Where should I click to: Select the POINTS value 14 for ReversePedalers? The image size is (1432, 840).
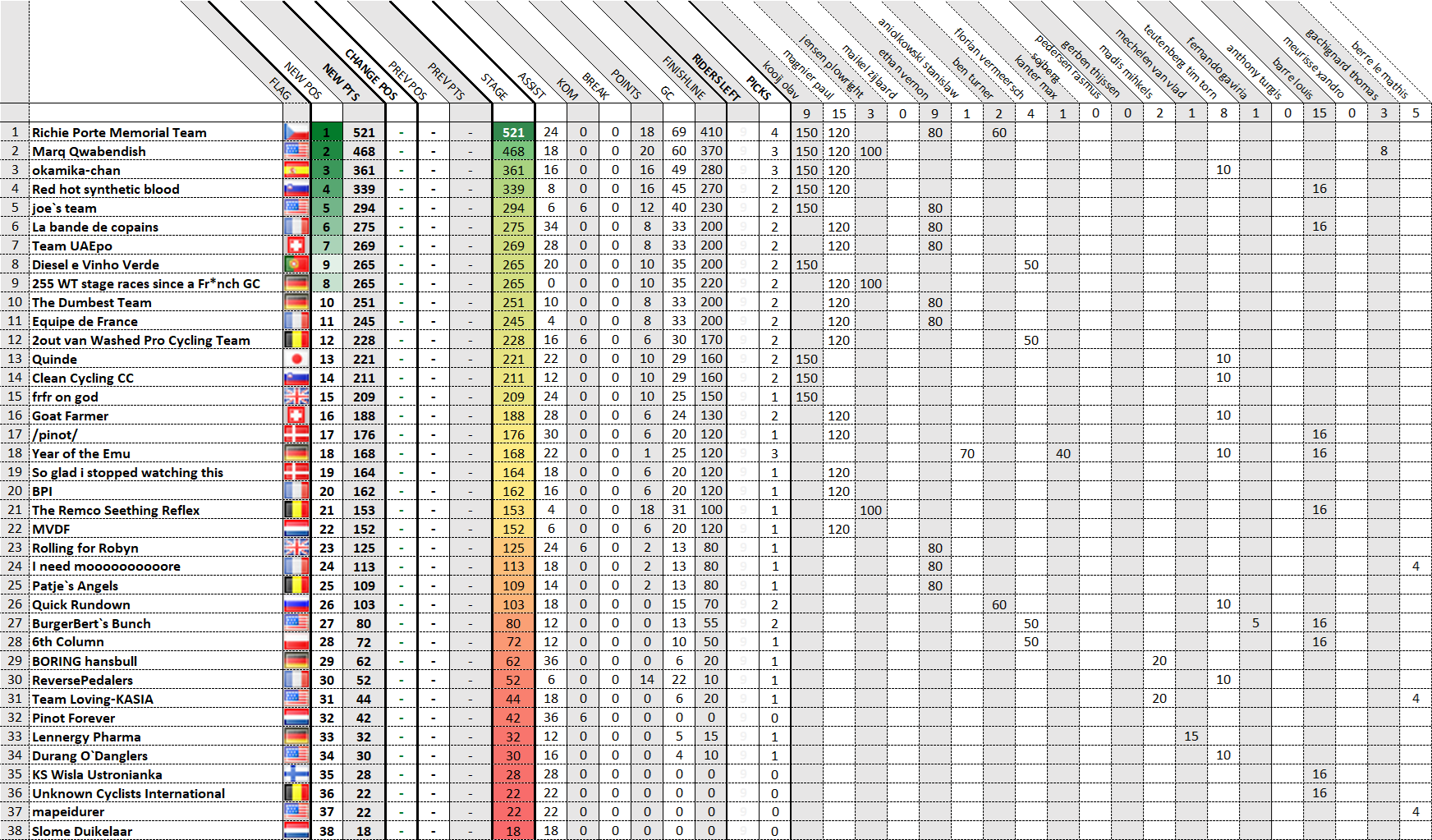tap(647, 680)
